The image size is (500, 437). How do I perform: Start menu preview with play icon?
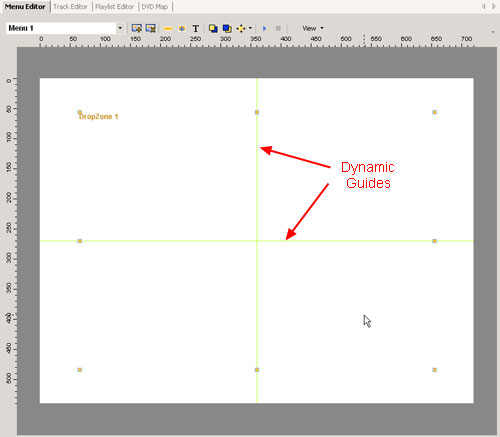click(x=265, y=28)
